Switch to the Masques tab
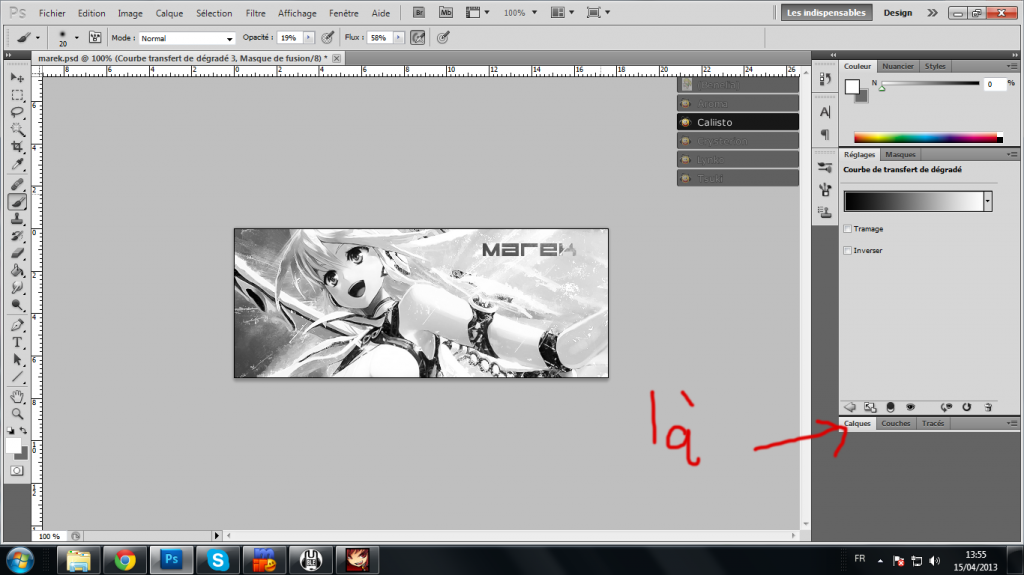This screenshot has width=1024, height=575. click(900, 154)
